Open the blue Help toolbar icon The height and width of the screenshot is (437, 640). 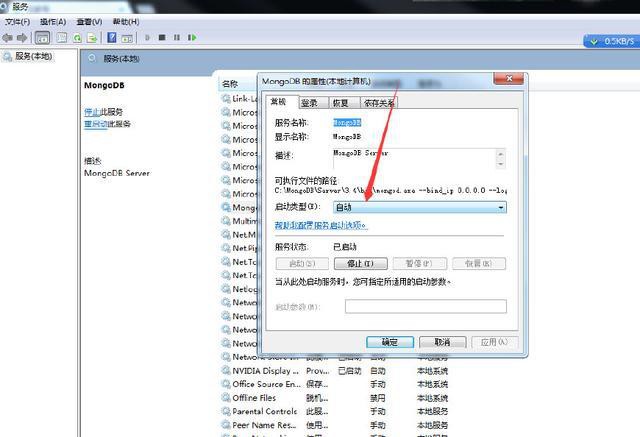tap(111, 38)
